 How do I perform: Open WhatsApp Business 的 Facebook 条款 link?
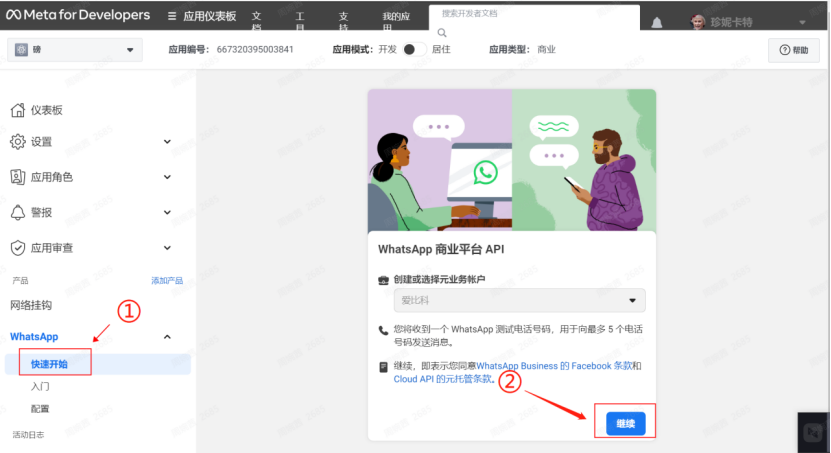pyautogui.click(x=554, y=366)
